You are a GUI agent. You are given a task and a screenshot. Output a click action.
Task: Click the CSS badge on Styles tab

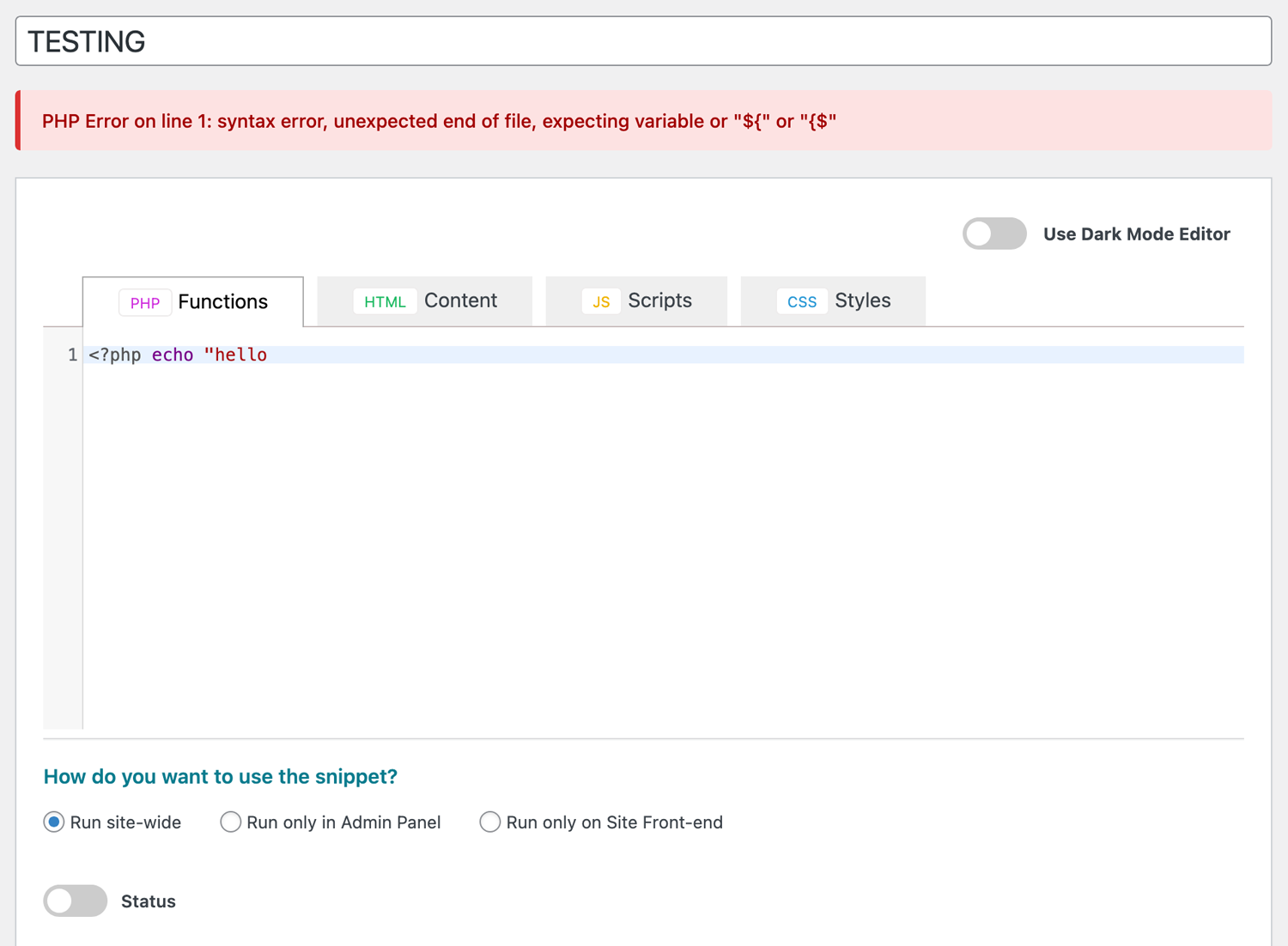pyautogui.click(x=801, y=301)
